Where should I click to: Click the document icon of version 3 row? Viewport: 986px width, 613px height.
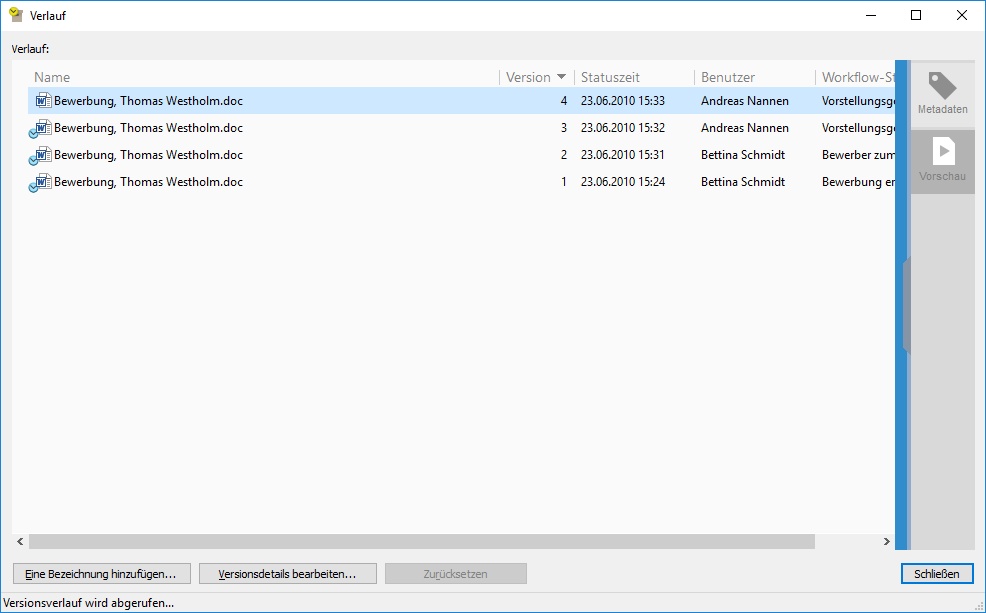click(x=42, y=128)
